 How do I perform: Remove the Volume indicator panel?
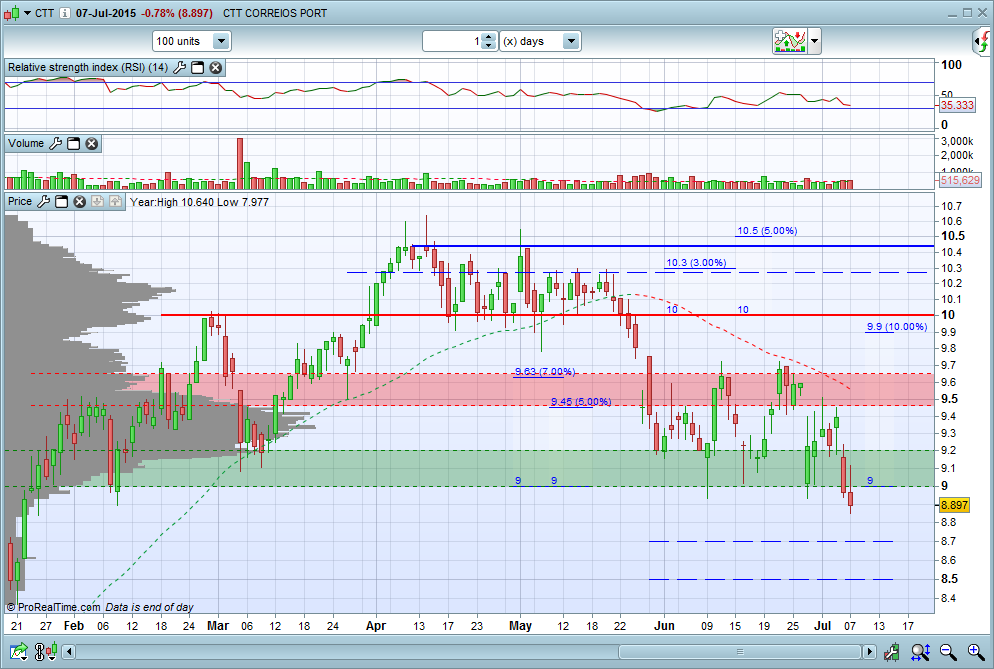91,144
